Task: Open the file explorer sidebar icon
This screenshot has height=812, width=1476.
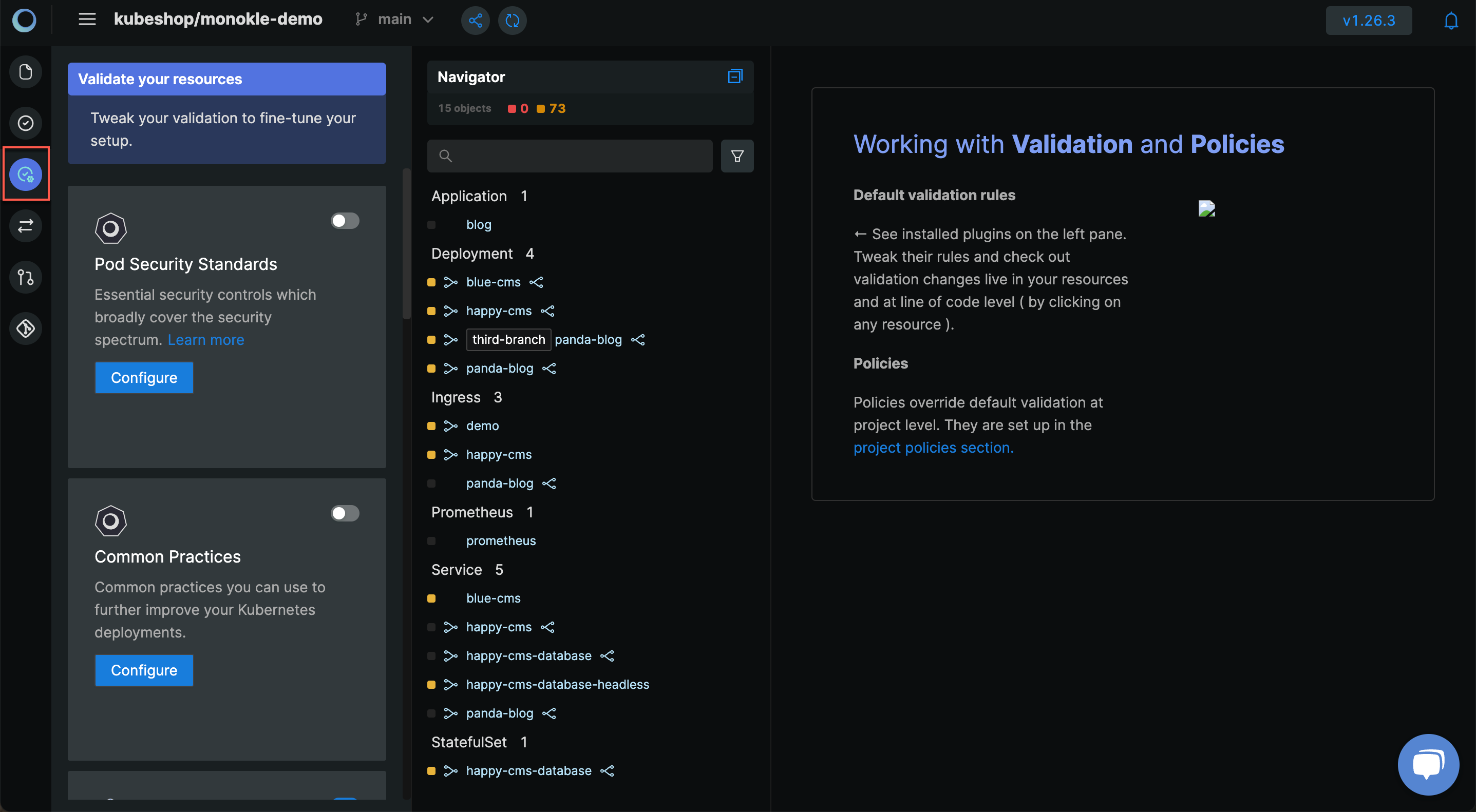Action: pos(26,72)
